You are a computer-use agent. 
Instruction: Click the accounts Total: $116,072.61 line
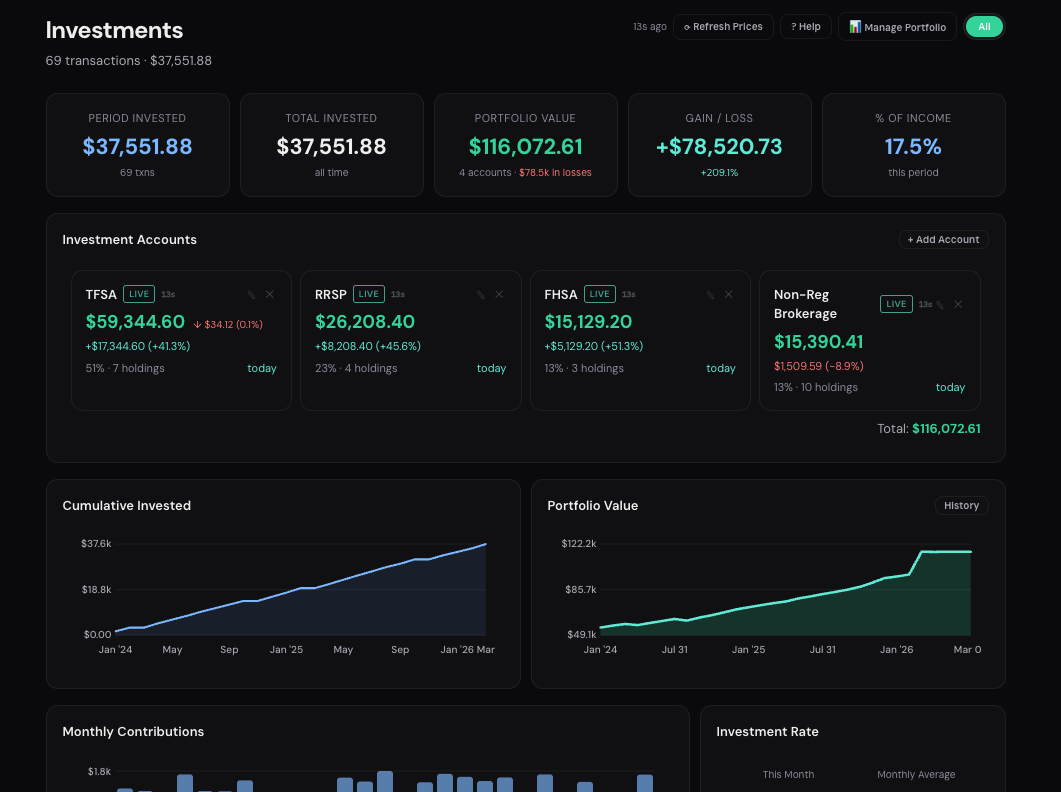click(x=928, y=428)
